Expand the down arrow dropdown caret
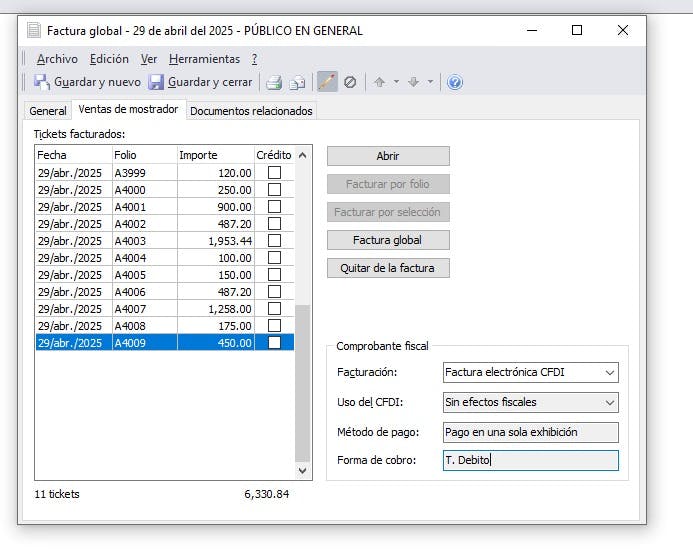Image resolution: width=693 pixels, height=552 pixels. pos(430,82)
